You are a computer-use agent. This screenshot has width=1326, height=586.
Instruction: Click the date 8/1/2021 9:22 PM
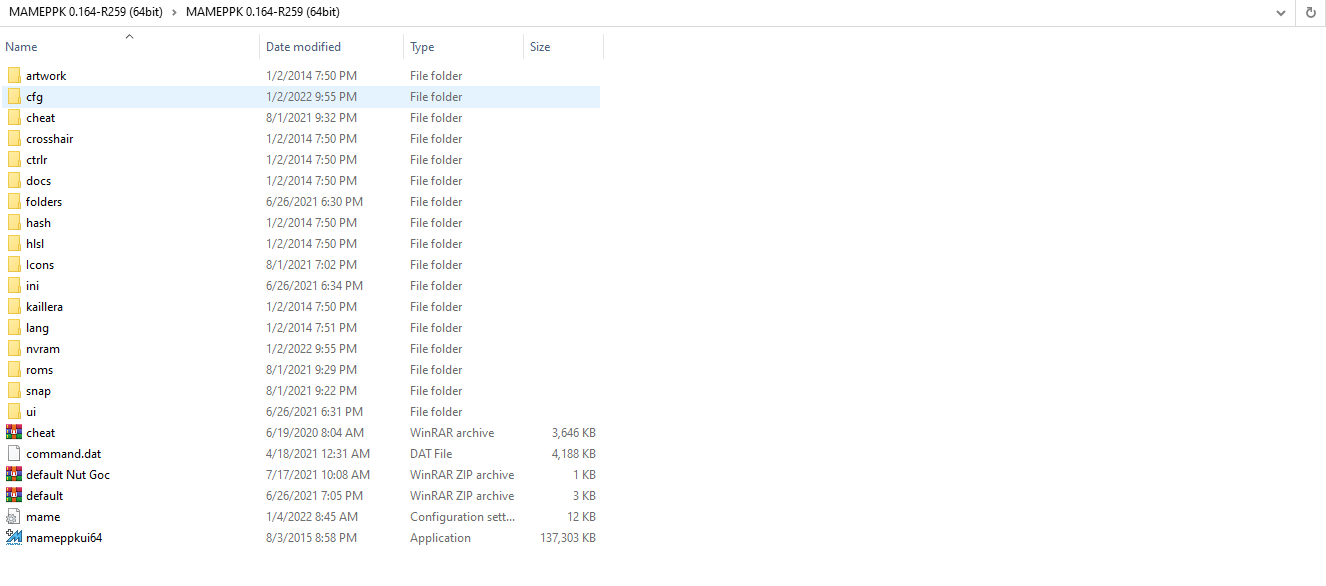[x=311, y=391]
